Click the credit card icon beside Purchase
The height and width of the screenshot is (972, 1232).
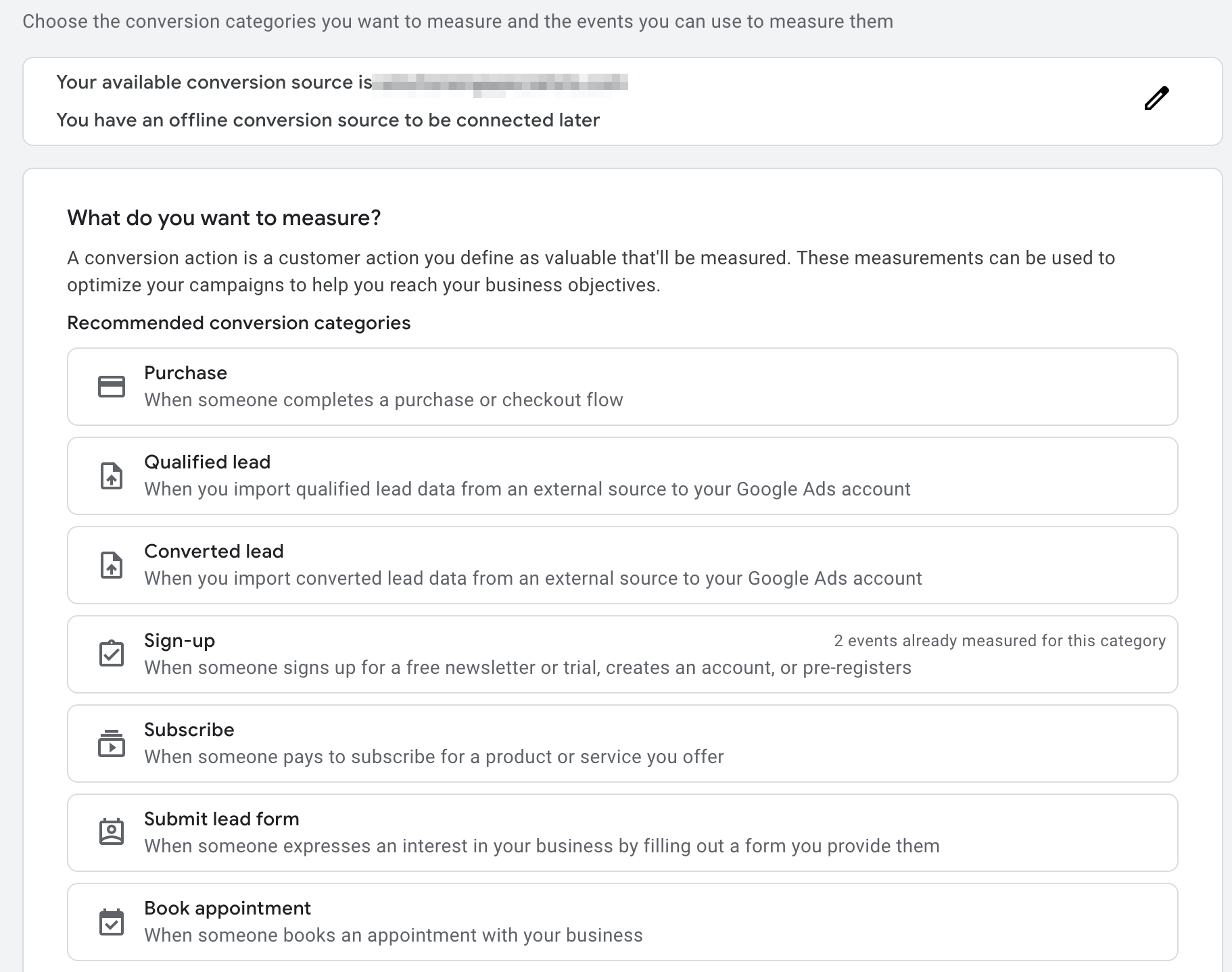point(112,387)
